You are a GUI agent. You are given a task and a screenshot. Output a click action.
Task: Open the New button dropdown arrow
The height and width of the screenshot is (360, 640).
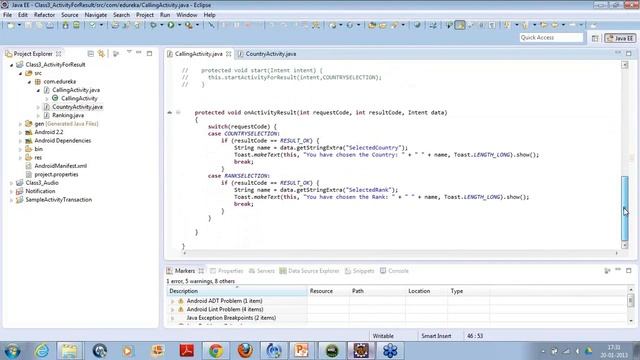19,25
